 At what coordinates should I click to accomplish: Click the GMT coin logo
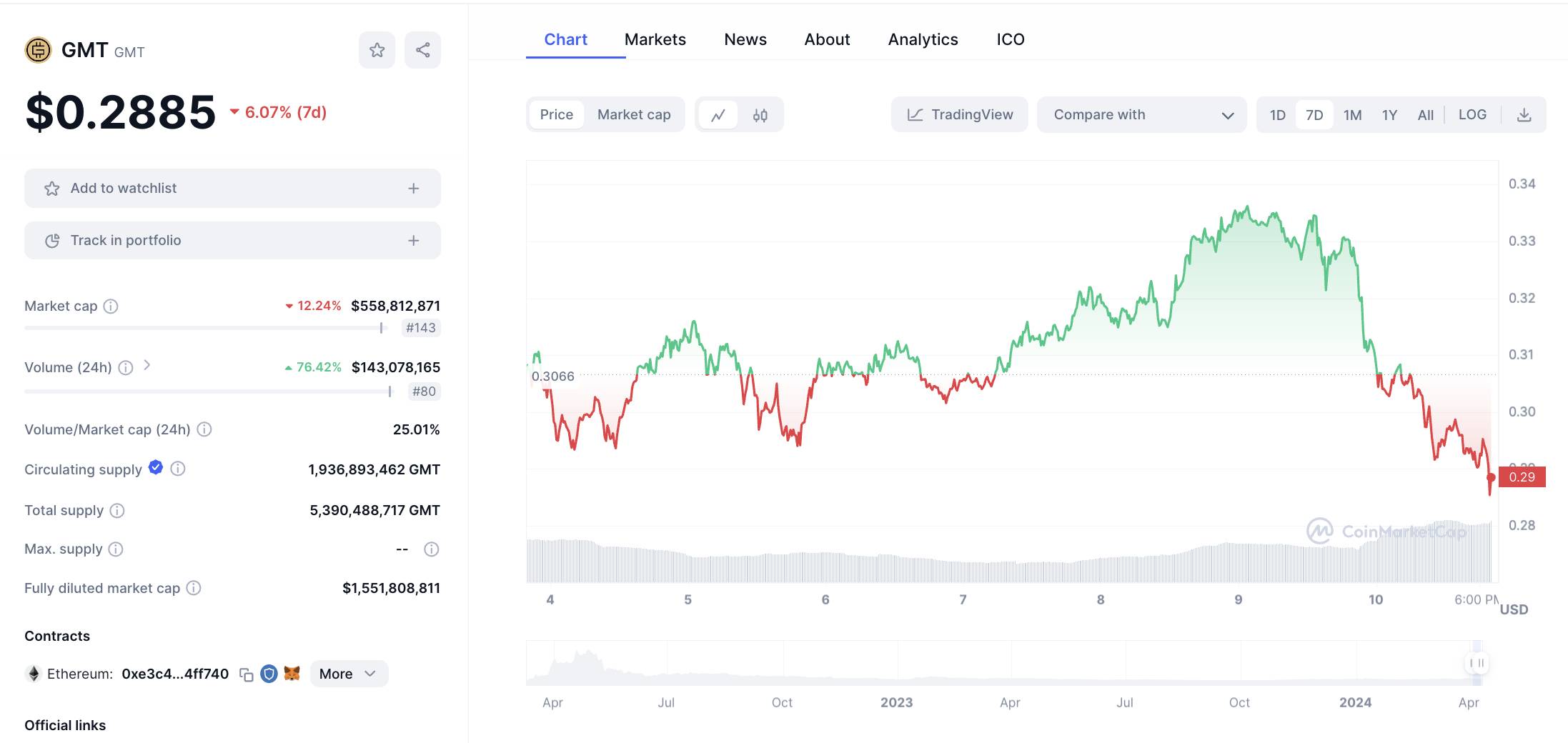[x=38, y=50]
